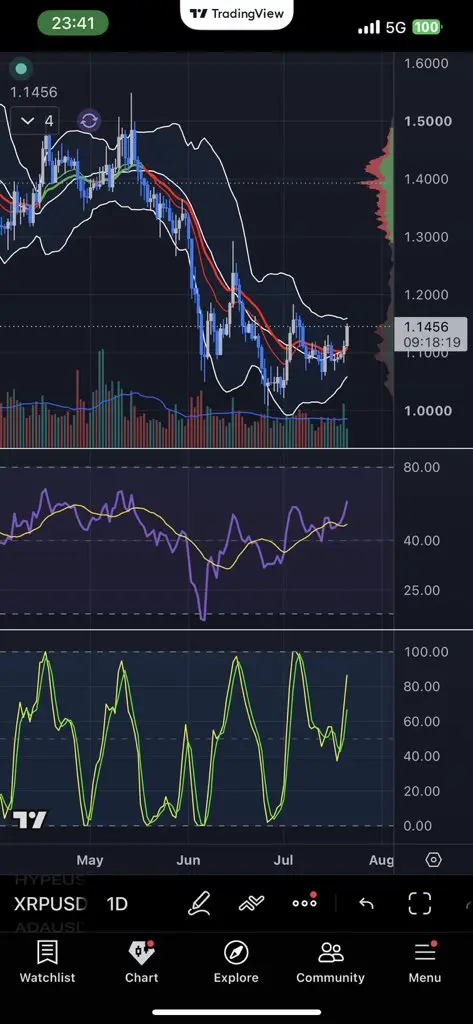Open the Menu tab
The height and width of the screenshot is (1024, 473).
coord(425,962)
